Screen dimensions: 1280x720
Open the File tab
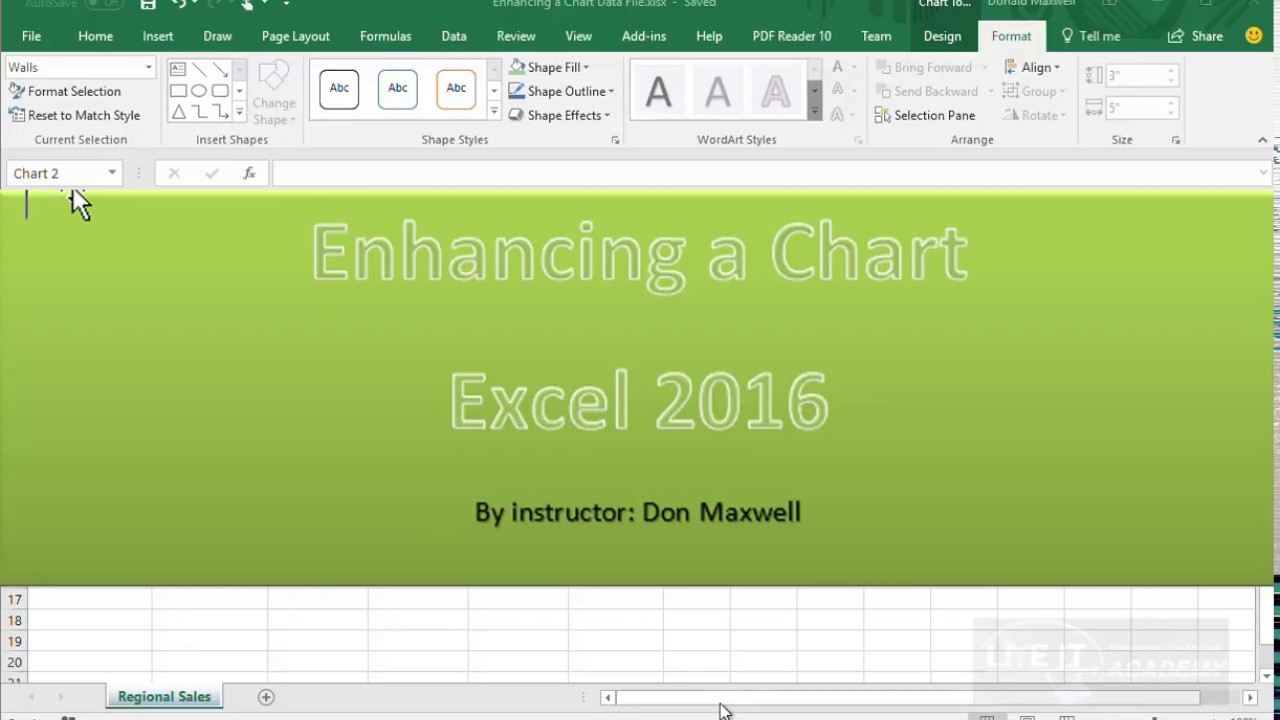tap(31, 36)
